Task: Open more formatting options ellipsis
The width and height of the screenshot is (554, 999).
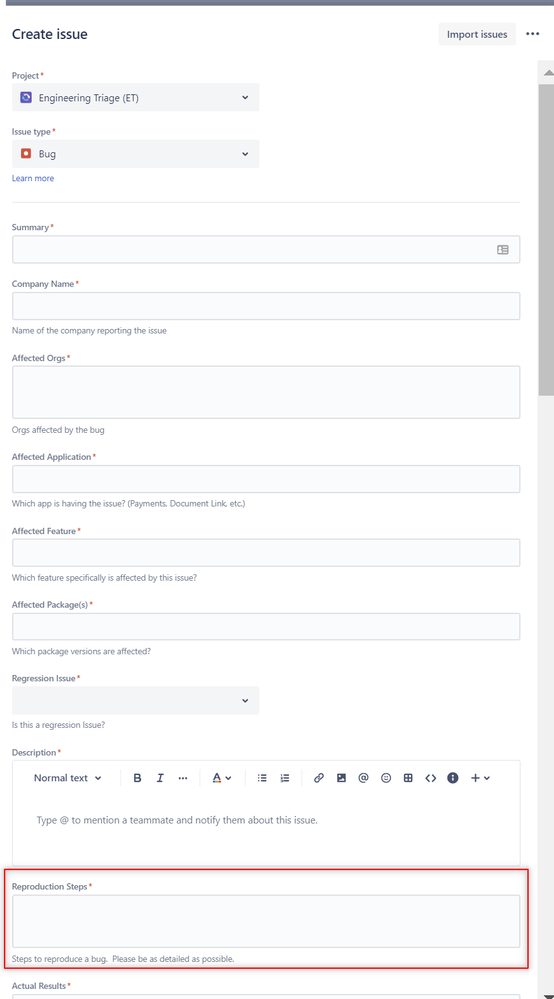Action: (183, 778)
